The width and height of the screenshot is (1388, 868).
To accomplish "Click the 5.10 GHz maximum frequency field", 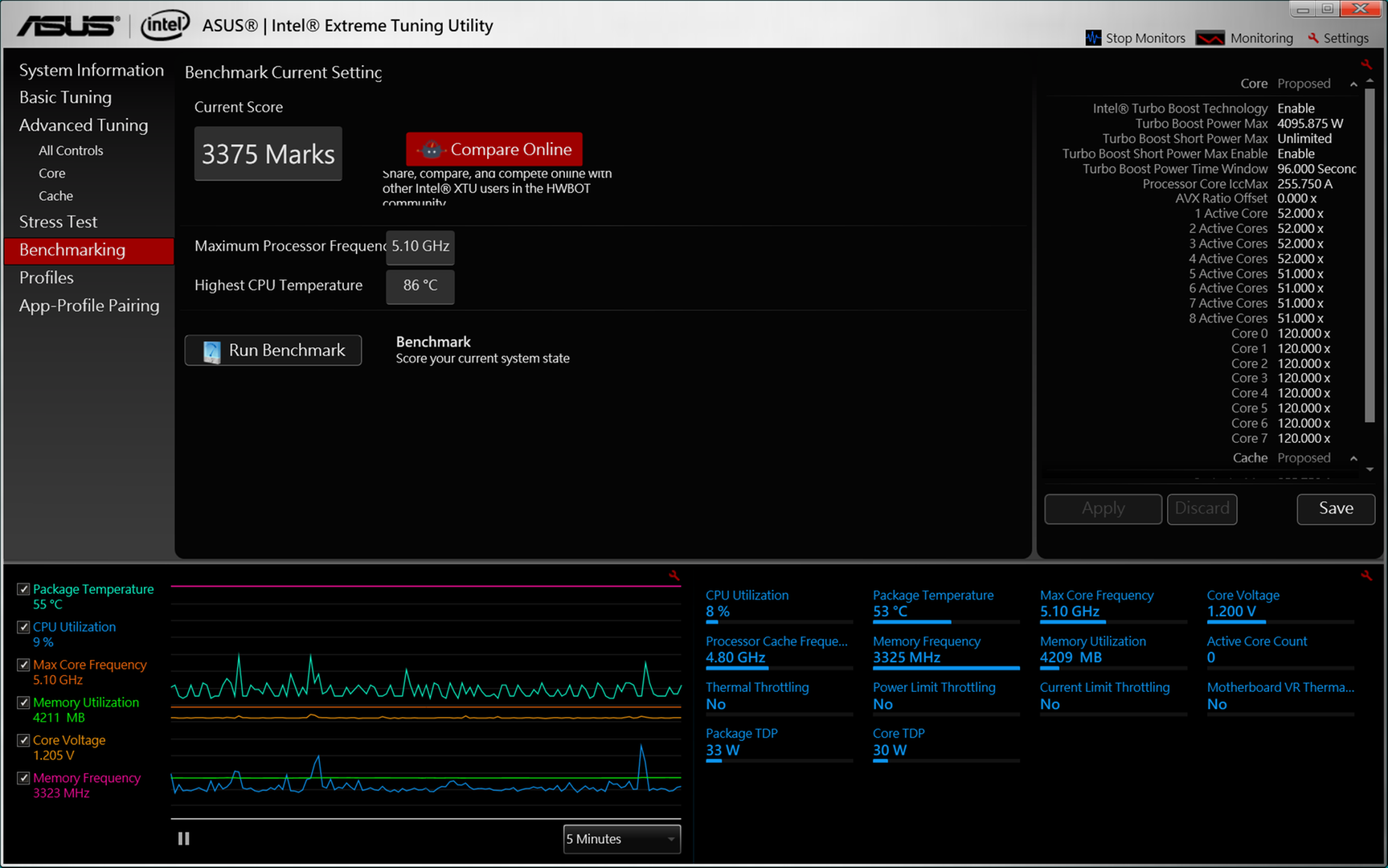I will 420,247.
